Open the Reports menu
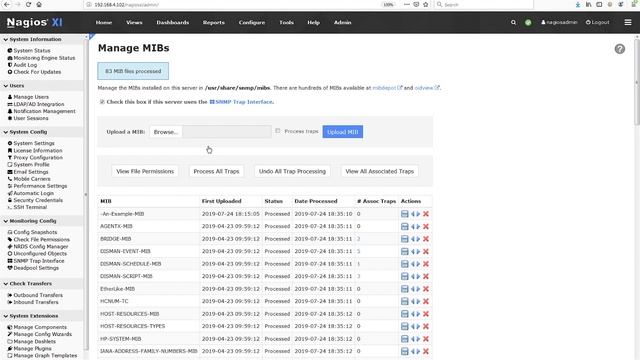Image resolution: width=640 pixels, height=360 pixels. tap(213, 22)
